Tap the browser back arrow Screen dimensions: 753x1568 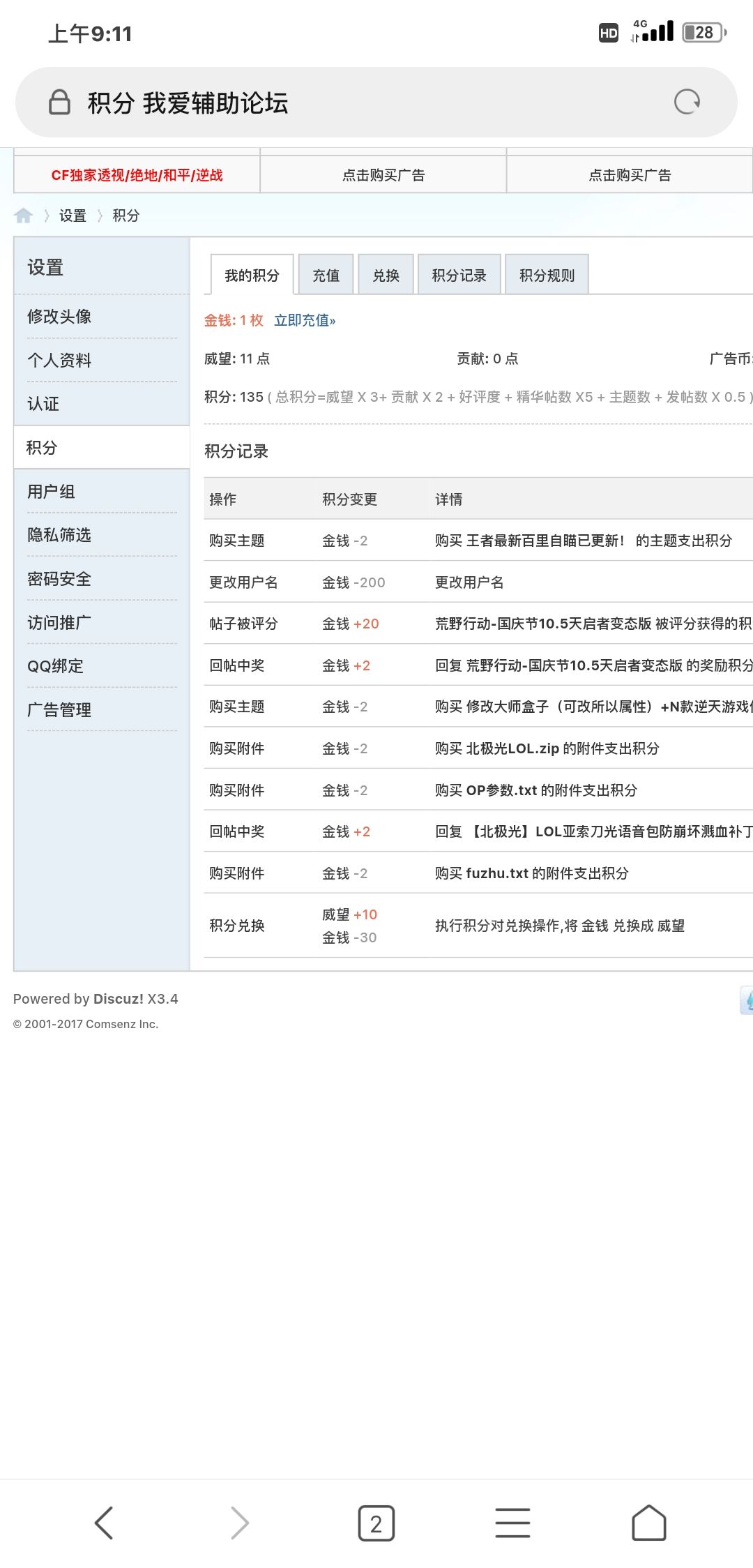click(104, 1522)
